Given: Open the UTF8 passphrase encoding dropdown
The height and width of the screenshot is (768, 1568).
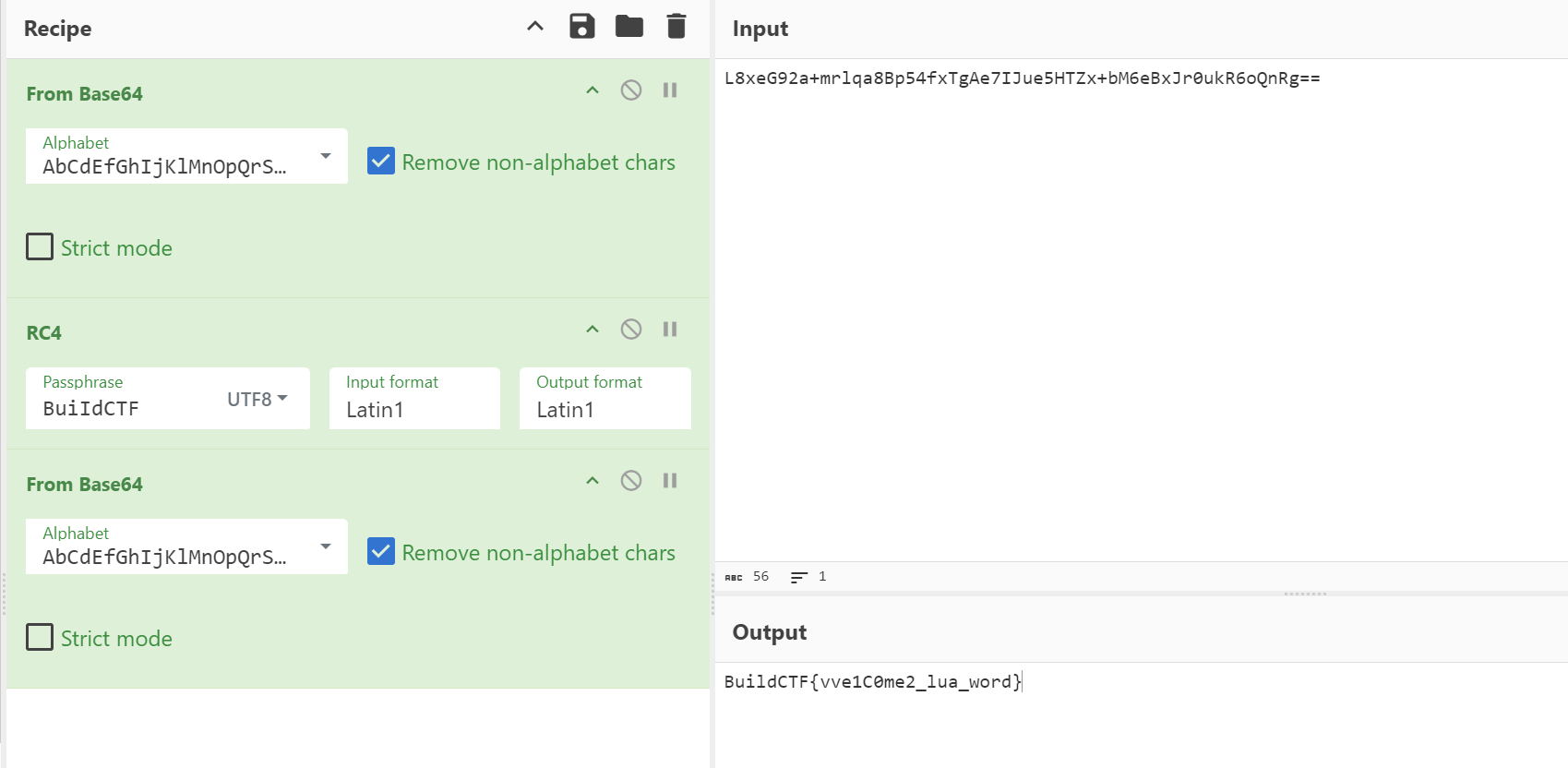Looking at the screenshot, I should point(257,399).
